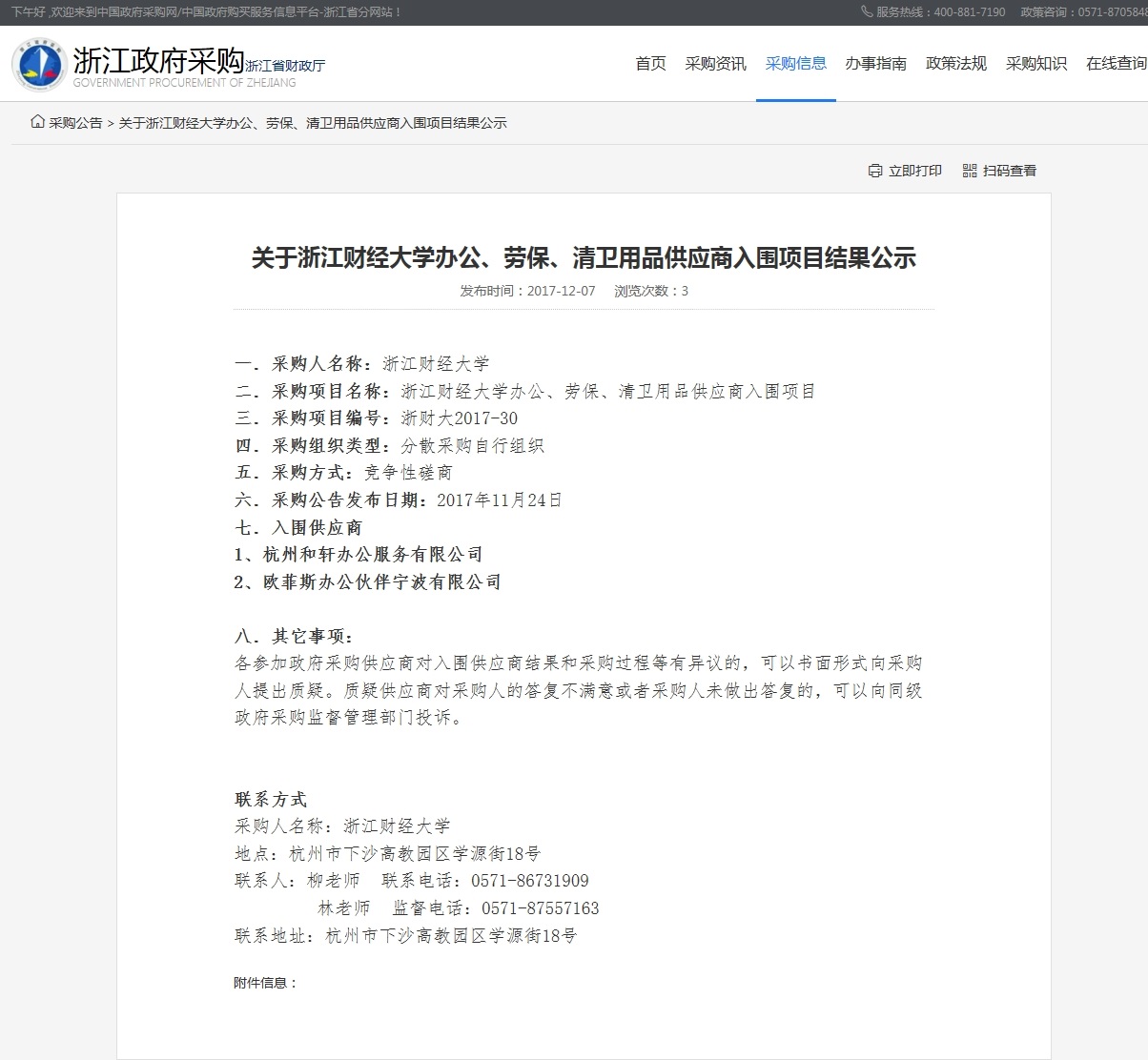Image resolution: width=1148 pixels, height=1060 pixels.
Task: Click the 扫码查看 button
Action: pyautogui.click(x=1009, y=171)
